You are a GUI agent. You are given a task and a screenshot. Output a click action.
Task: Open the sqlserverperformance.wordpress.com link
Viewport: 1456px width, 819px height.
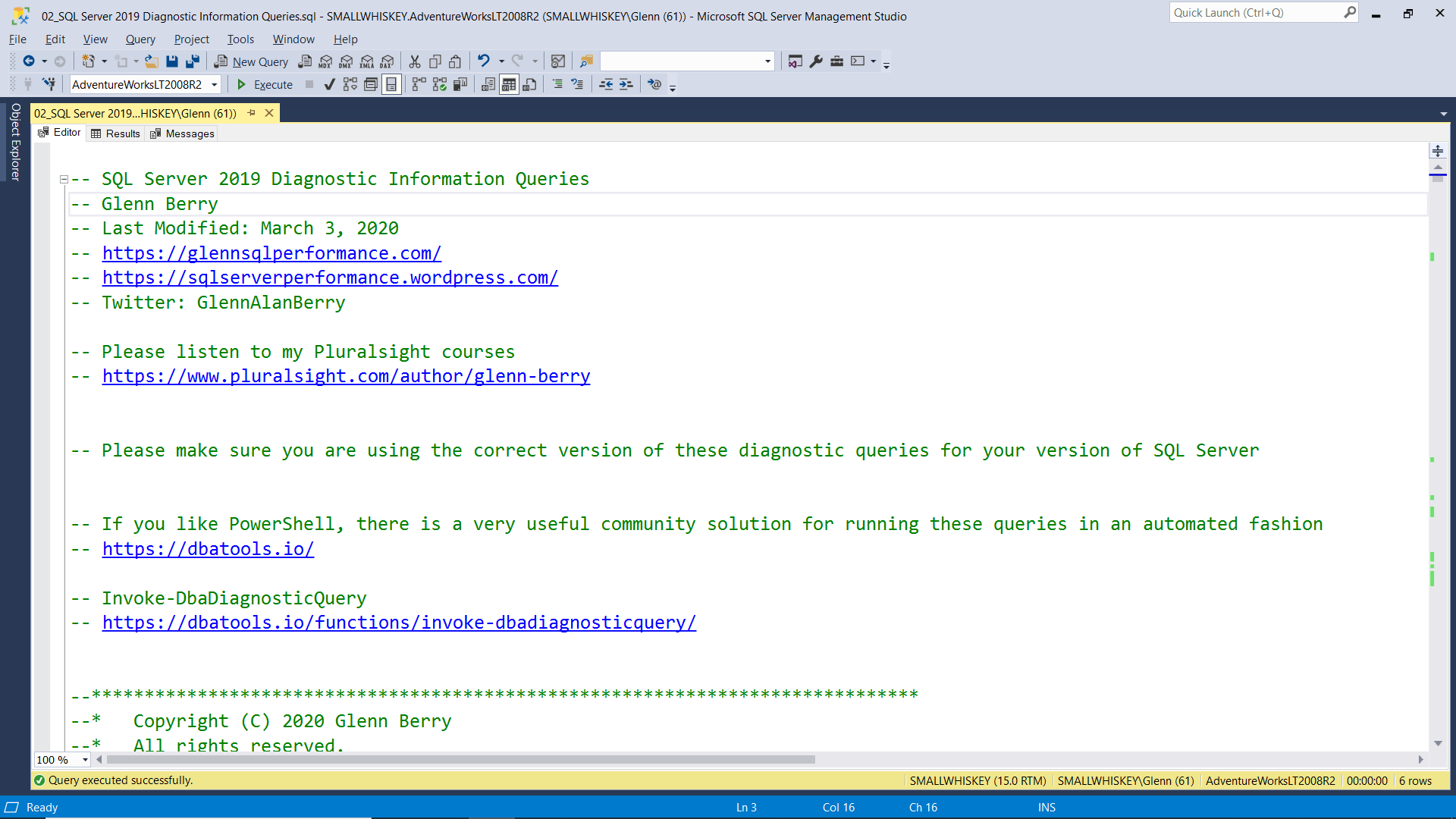(x=330, y=278)
